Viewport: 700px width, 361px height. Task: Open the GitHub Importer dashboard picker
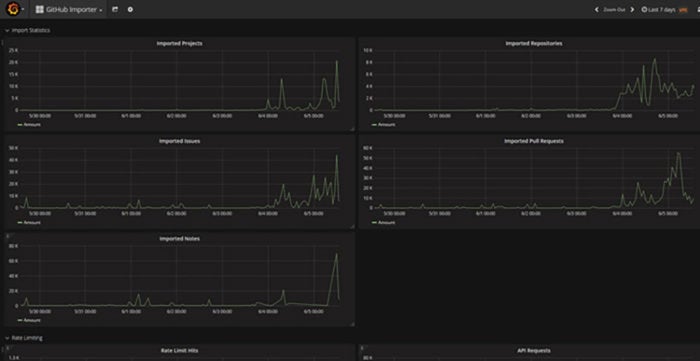[69, 9]
